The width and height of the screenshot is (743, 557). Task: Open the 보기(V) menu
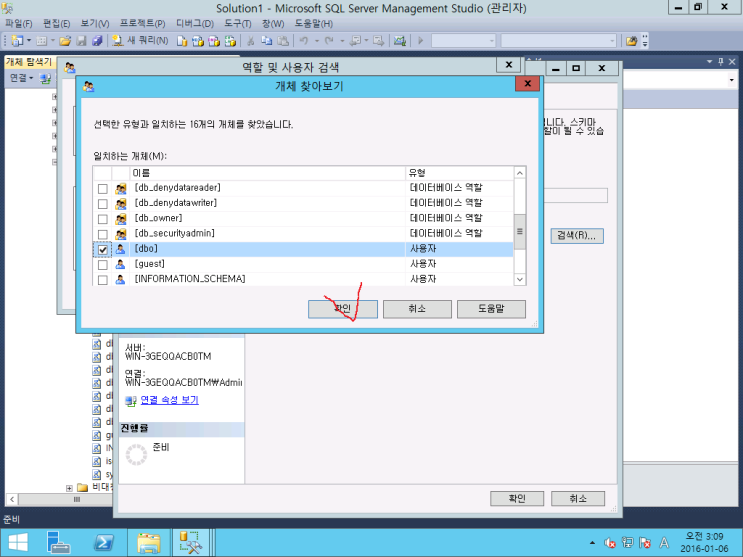click(x=95, y=24)
